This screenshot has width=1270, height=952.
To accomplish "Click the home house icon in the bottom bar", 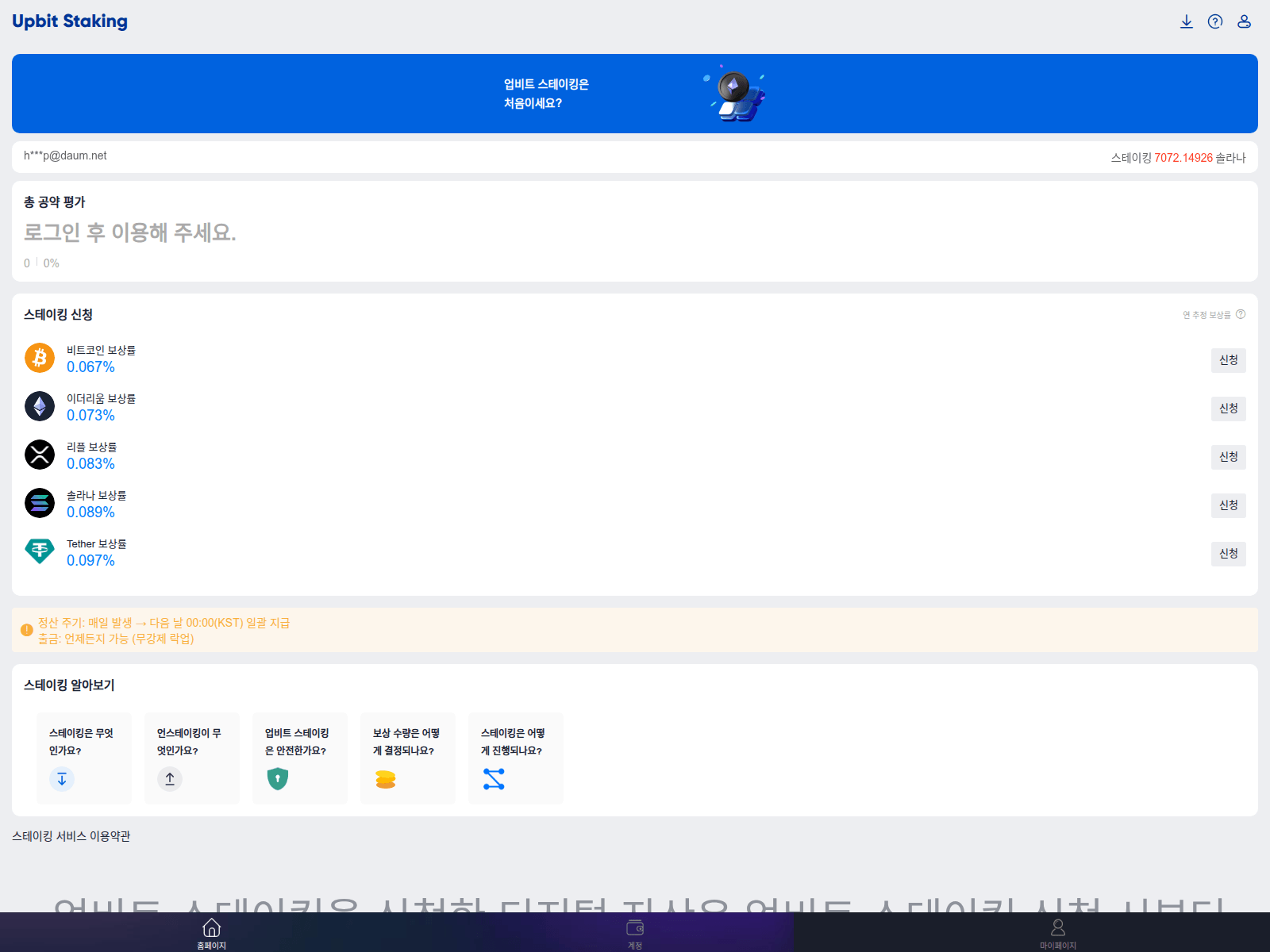I will 212,927.
